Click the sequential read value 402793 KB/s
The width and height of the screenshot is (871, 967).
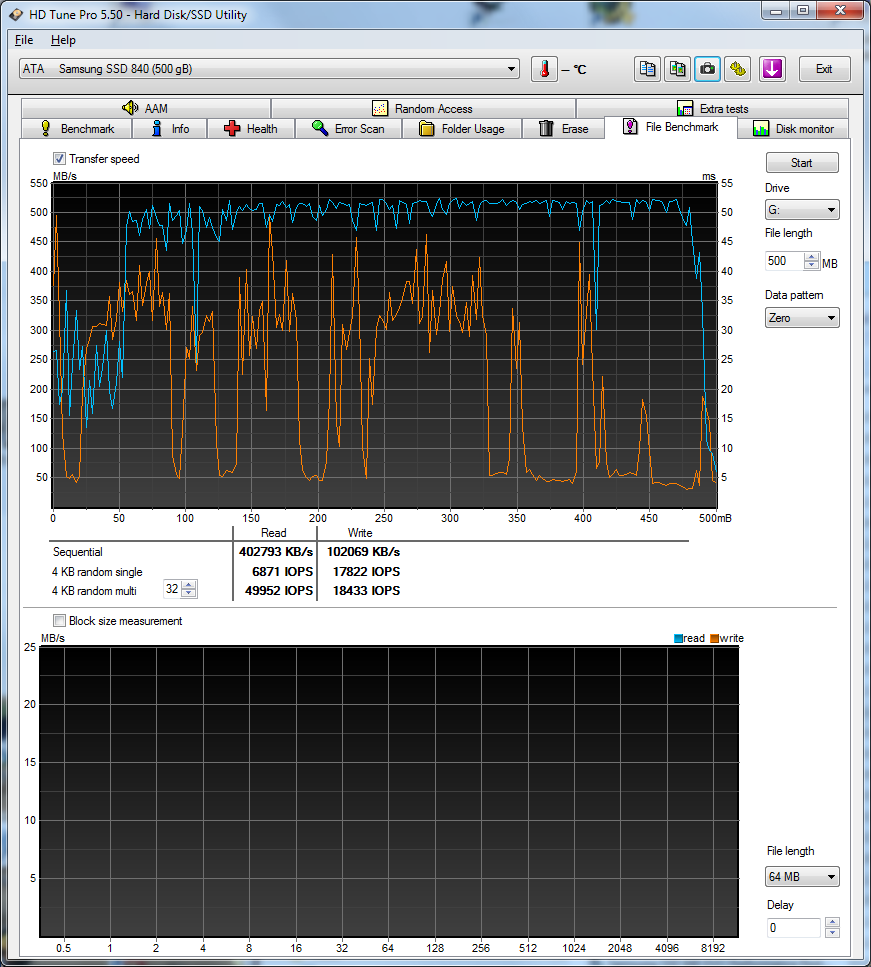click(x=276, y=552)
